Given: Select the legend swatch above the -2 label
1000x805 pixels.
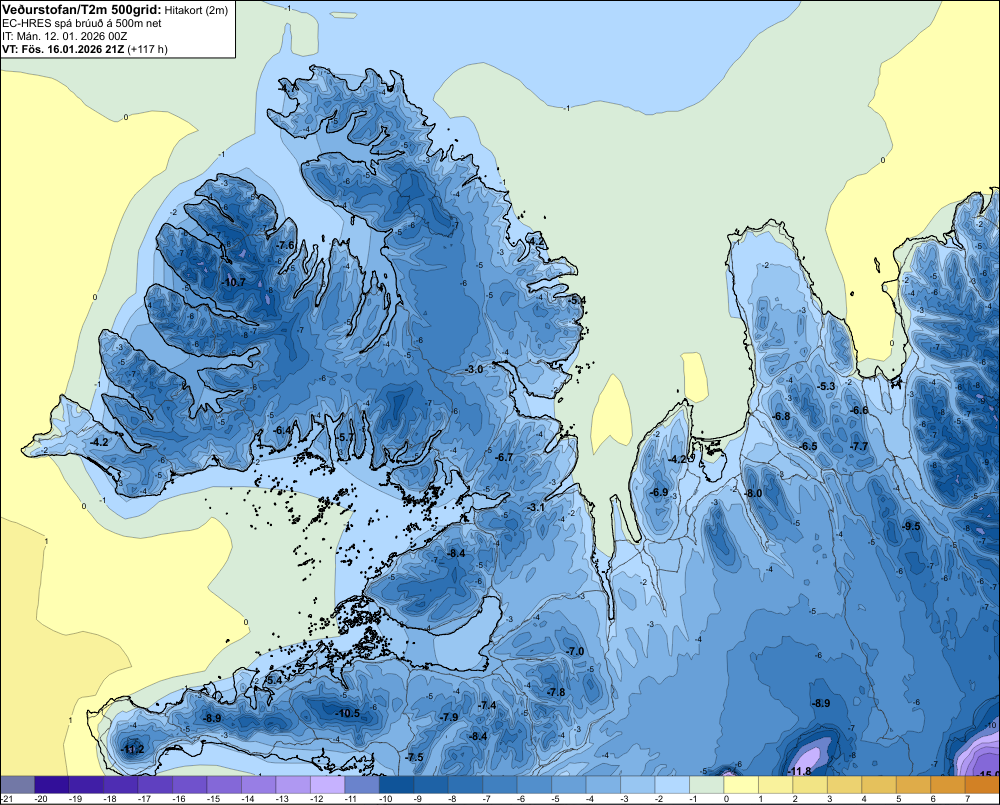Looking at the screenshot, I should coord(672,784).
